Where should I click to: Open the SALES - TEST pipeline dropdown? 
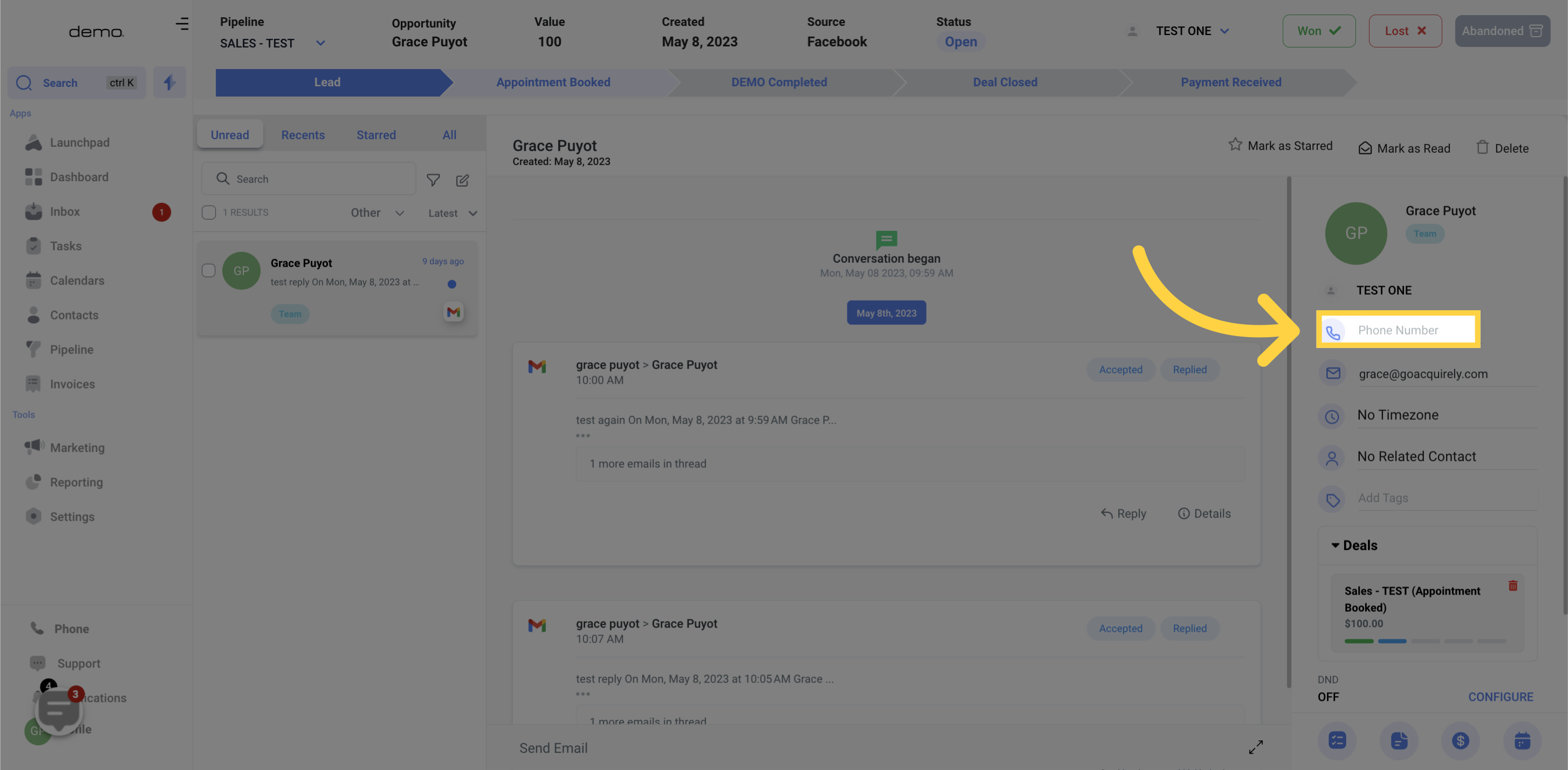tap(273, 43)
